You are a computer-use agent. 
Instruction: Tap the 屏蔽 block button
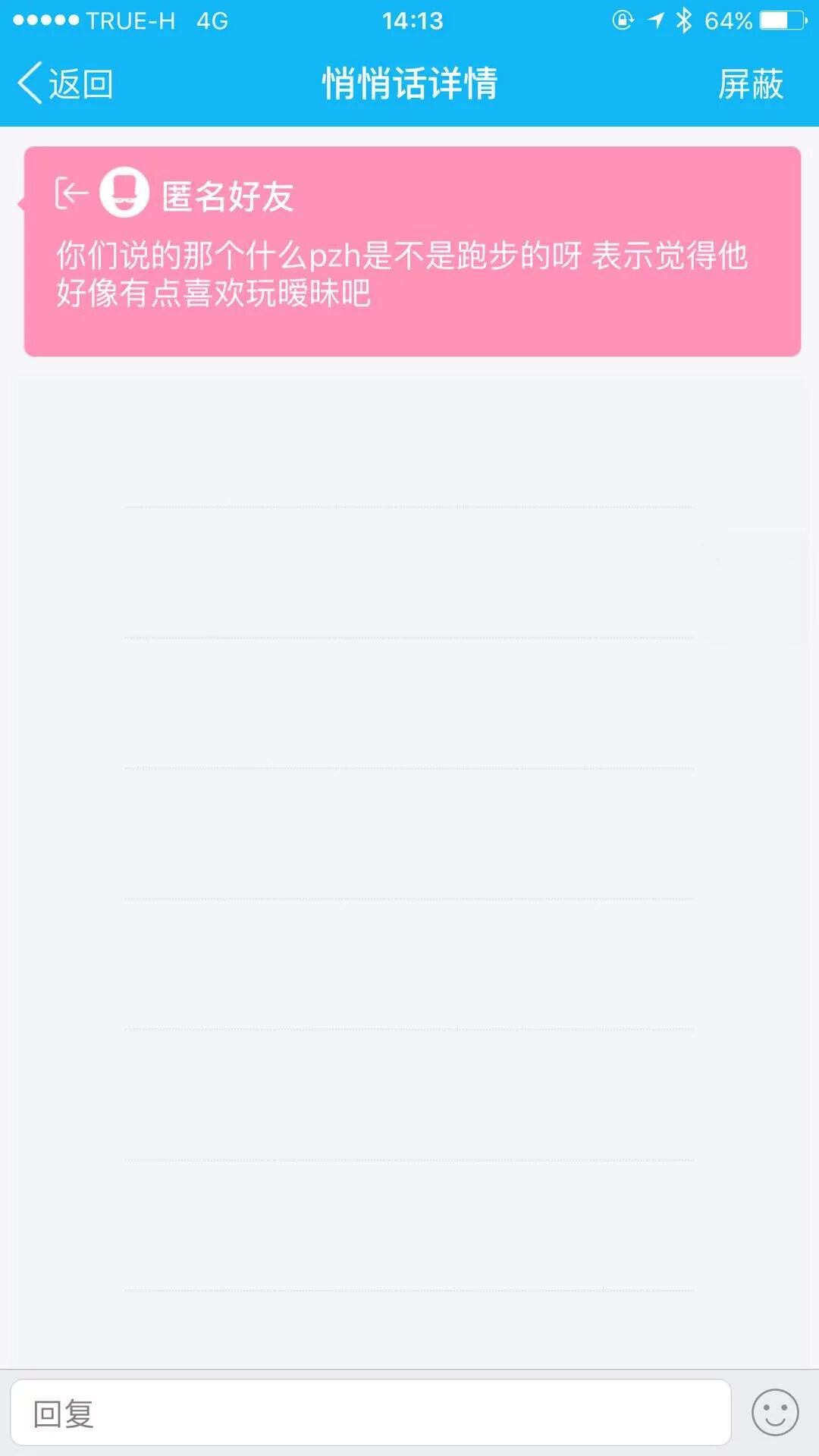pos(750,83)
